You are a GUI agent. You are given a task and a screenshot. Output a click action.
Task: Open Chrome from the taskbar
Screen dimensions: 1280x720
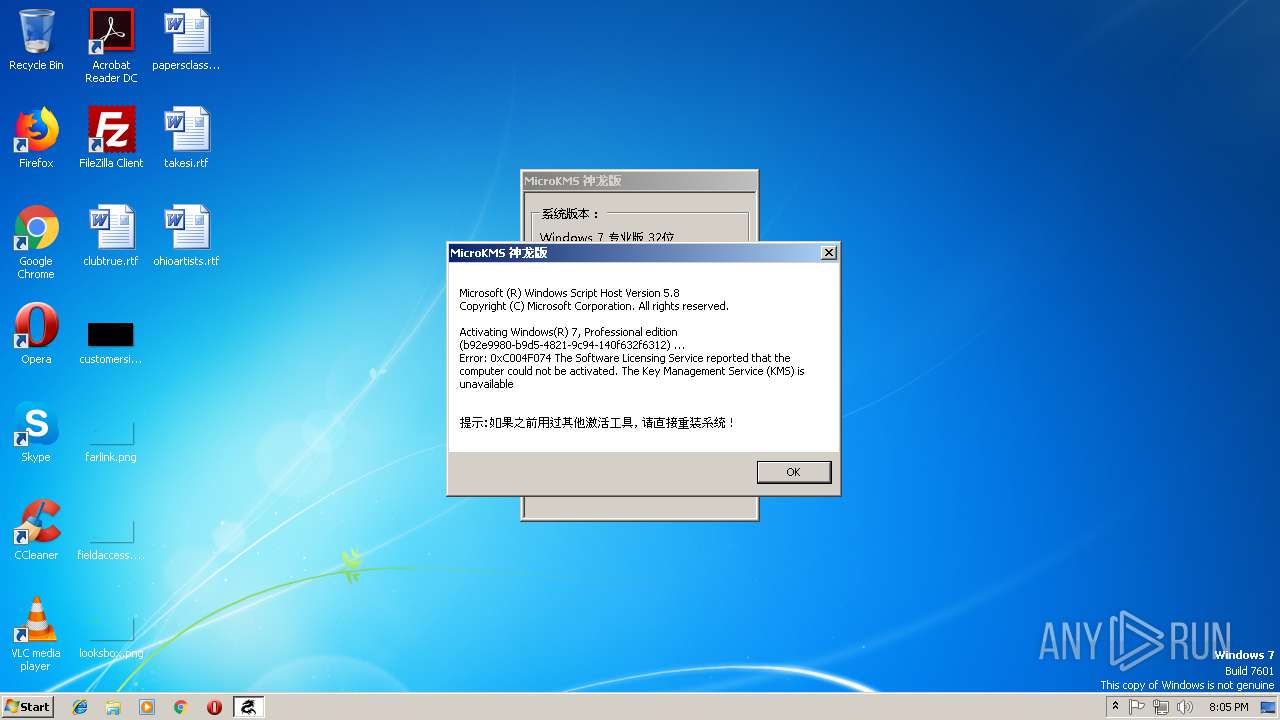(180, 707)
